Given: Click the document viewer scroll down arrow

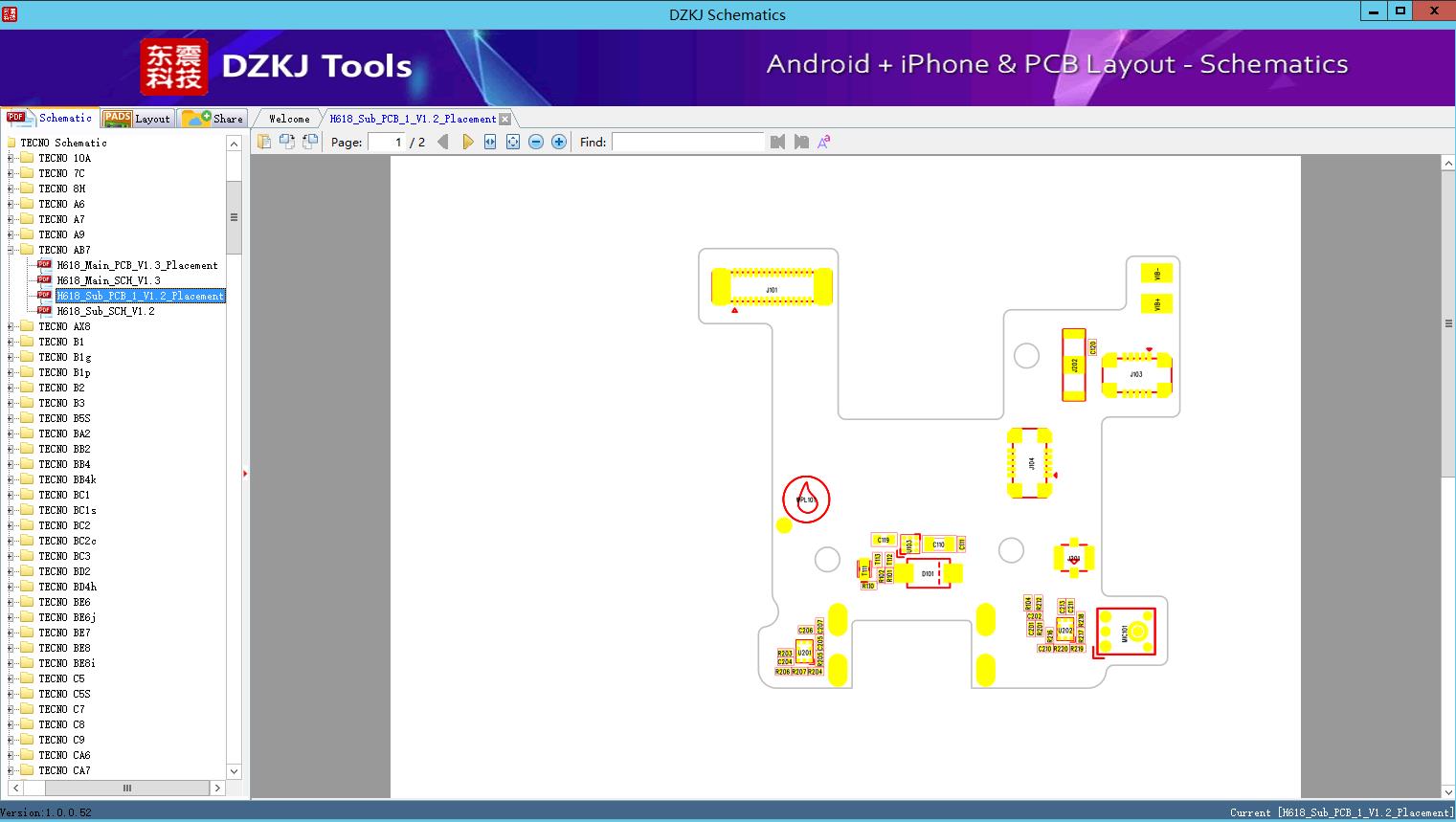Looking at the screenshot, I should pyautogui.click(x=1448, y=791).
